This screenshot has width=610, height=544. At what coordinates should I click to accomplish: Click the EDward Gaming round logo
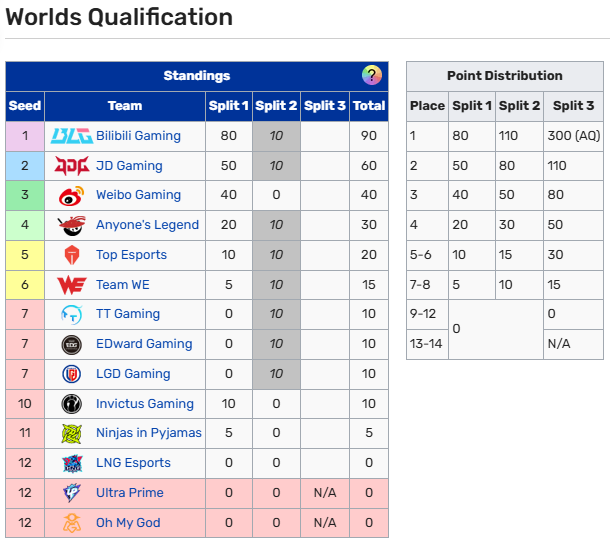point(72,345)
